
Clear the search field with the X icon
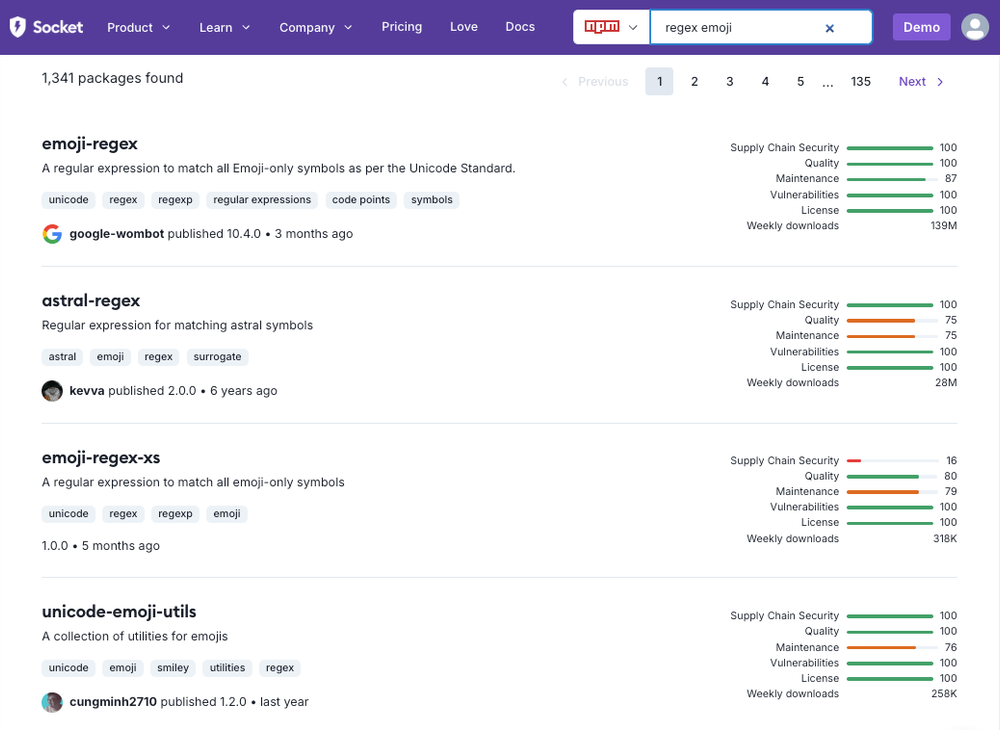(830, 28)
